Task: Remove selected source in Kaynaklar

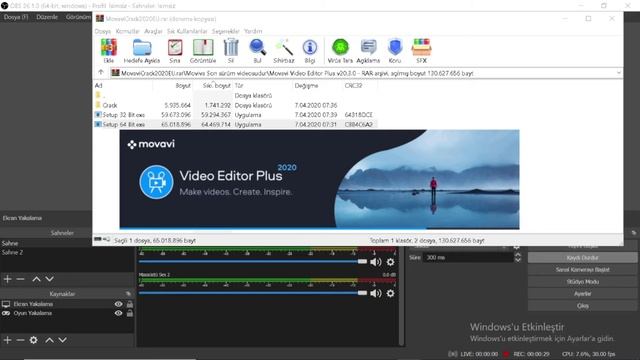Action: [20, 340]
